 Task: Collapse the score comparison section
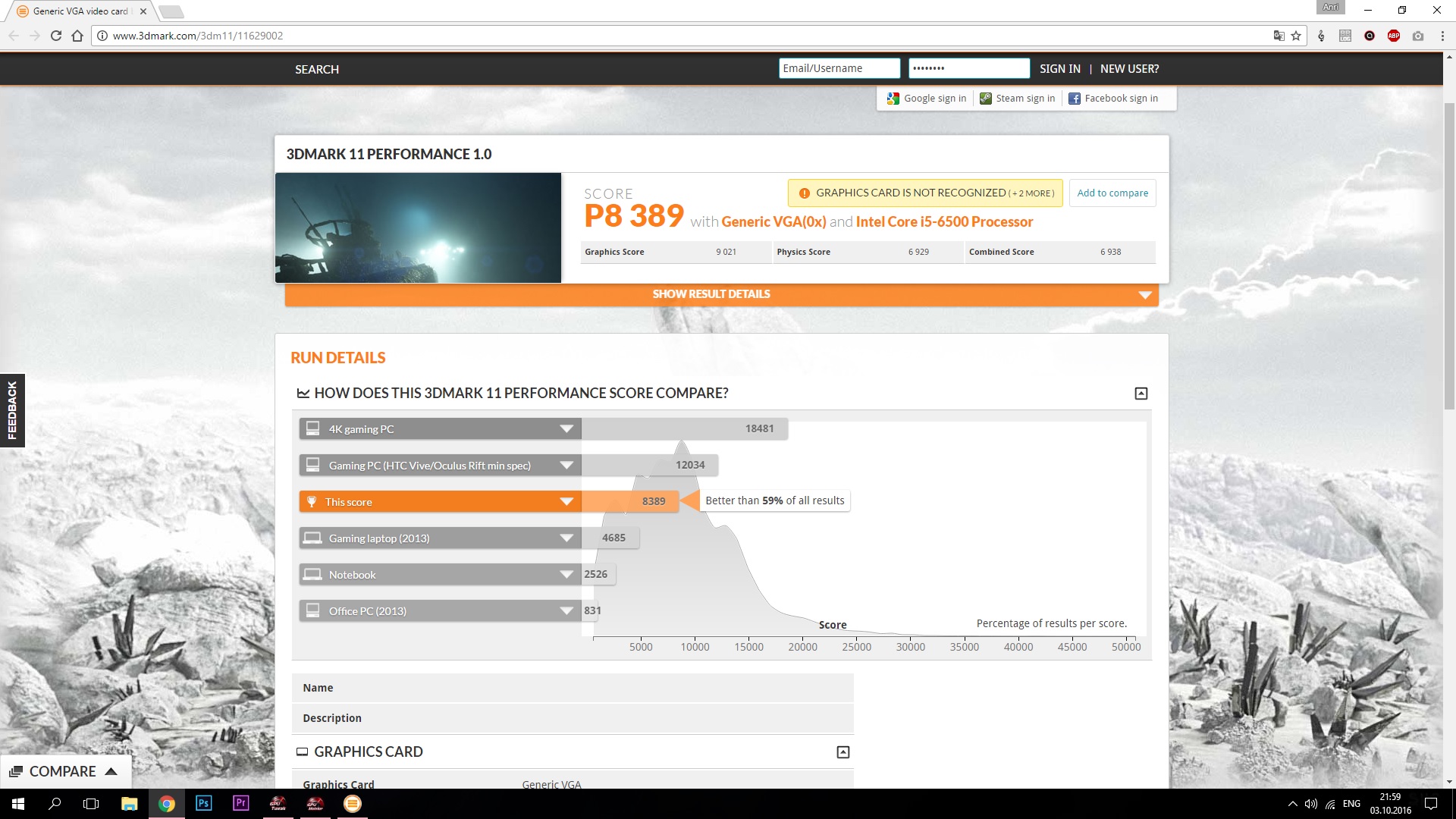point(1141,393)
